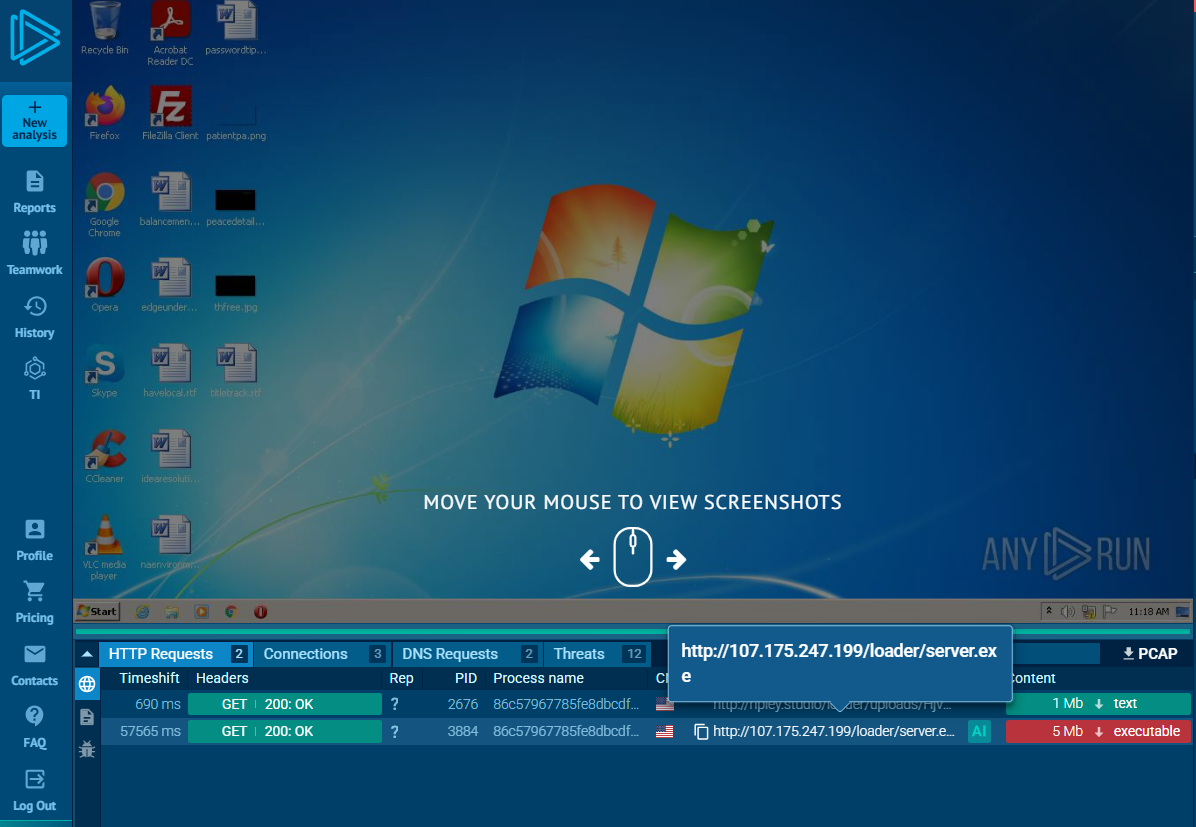Click Log Out in the sidebar

tap(34, 790)
